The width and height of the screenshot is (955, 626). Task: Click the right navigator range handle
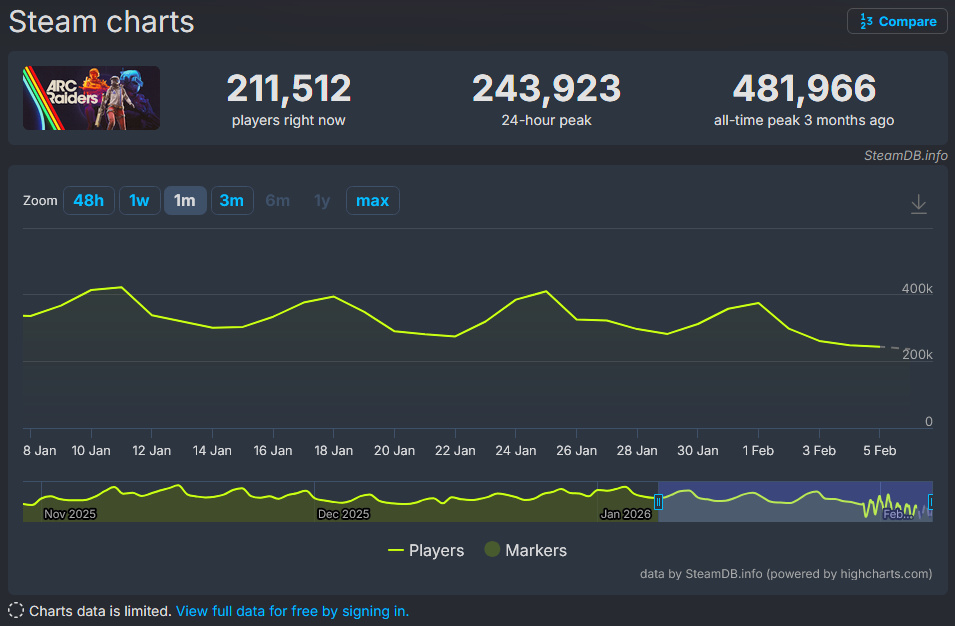click(x=930, y=502)
